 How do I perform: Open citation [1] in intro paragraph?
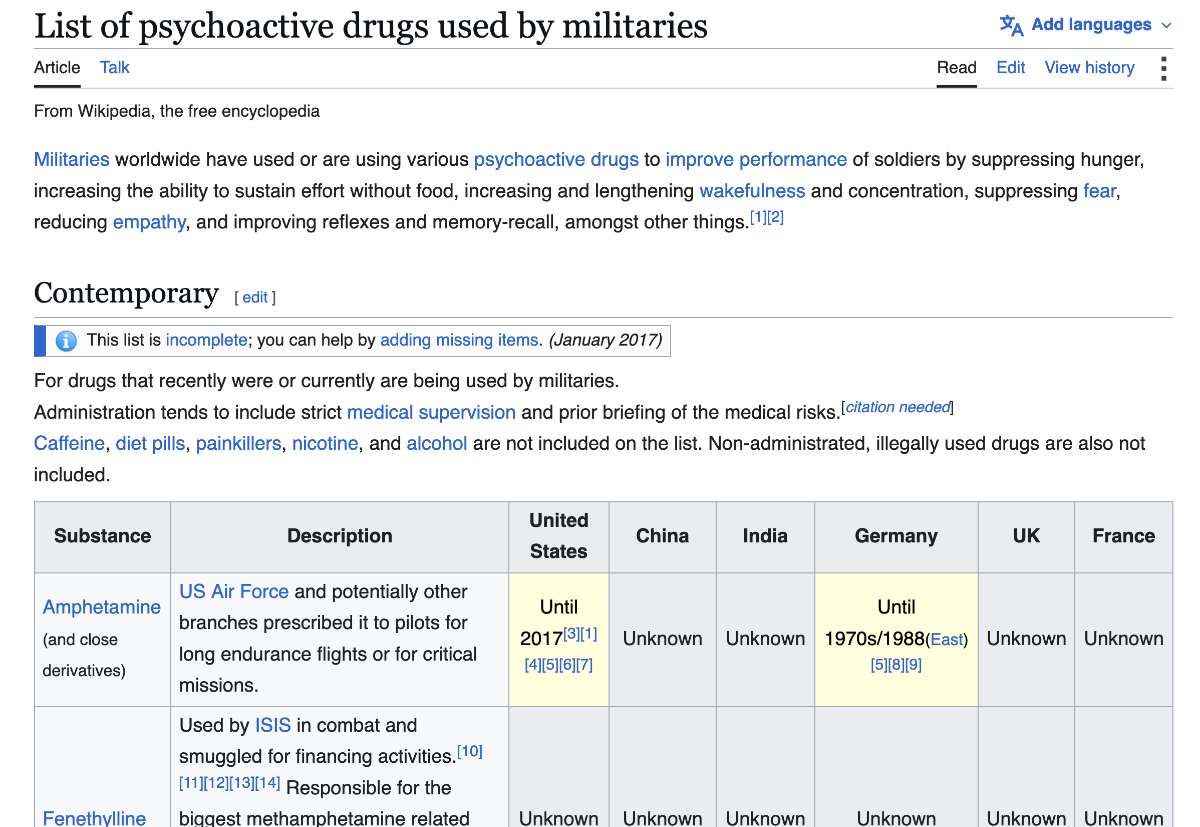(x=758, y=217)
